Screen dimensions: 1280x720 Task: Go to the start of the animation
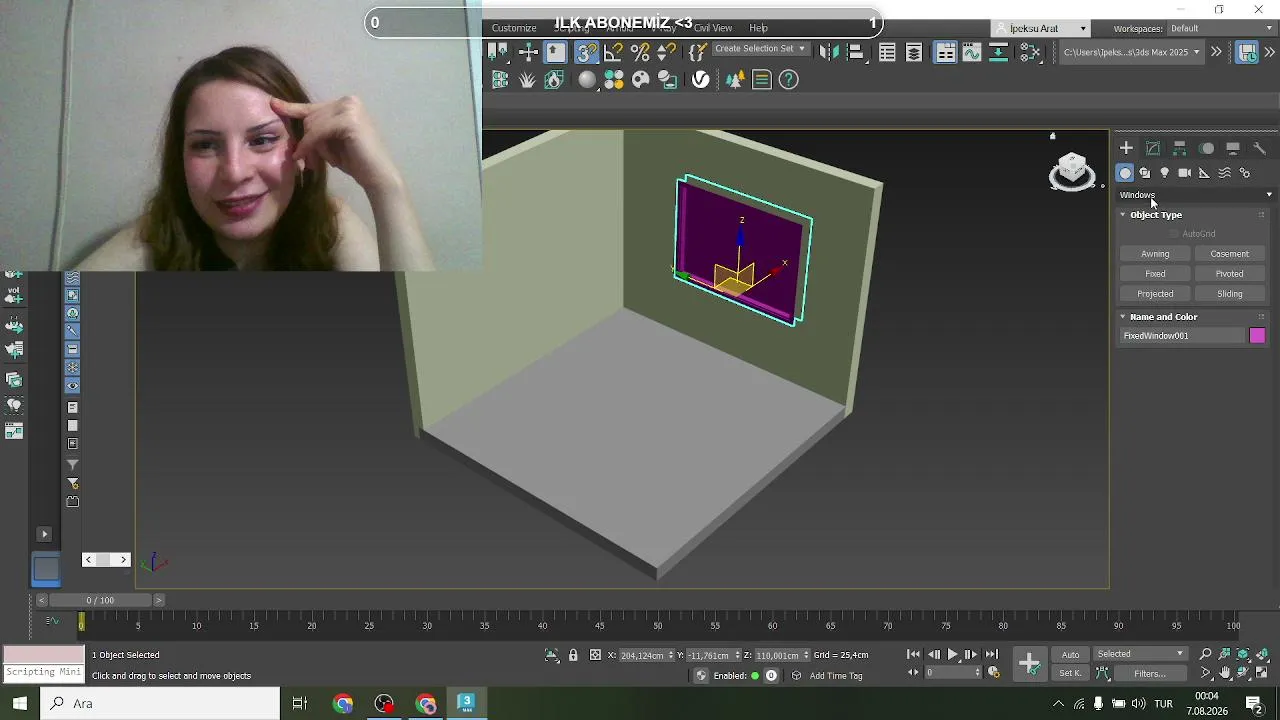(913, 655)
